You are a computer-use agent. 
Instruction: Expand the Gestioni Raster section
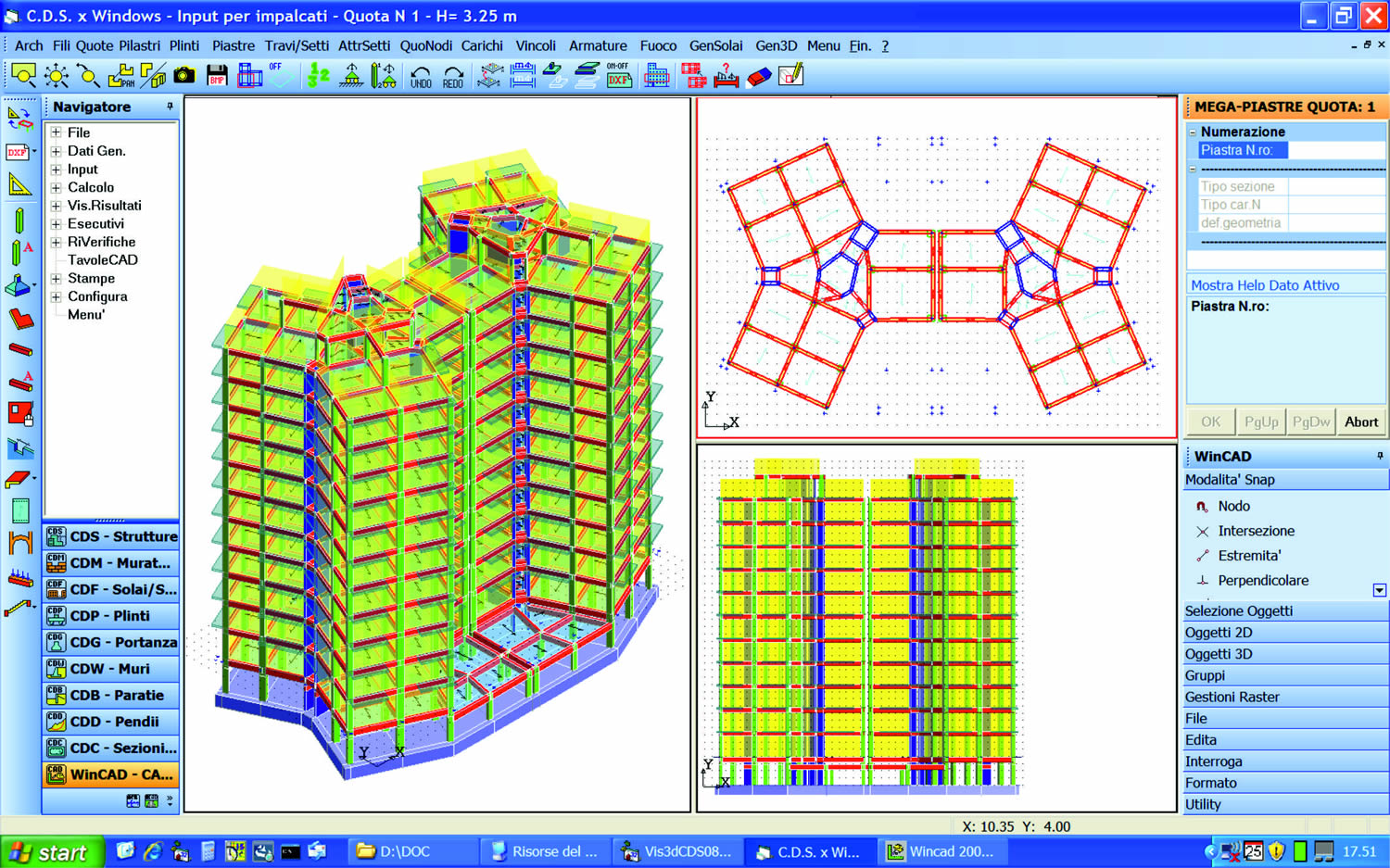coord(1285,697)
